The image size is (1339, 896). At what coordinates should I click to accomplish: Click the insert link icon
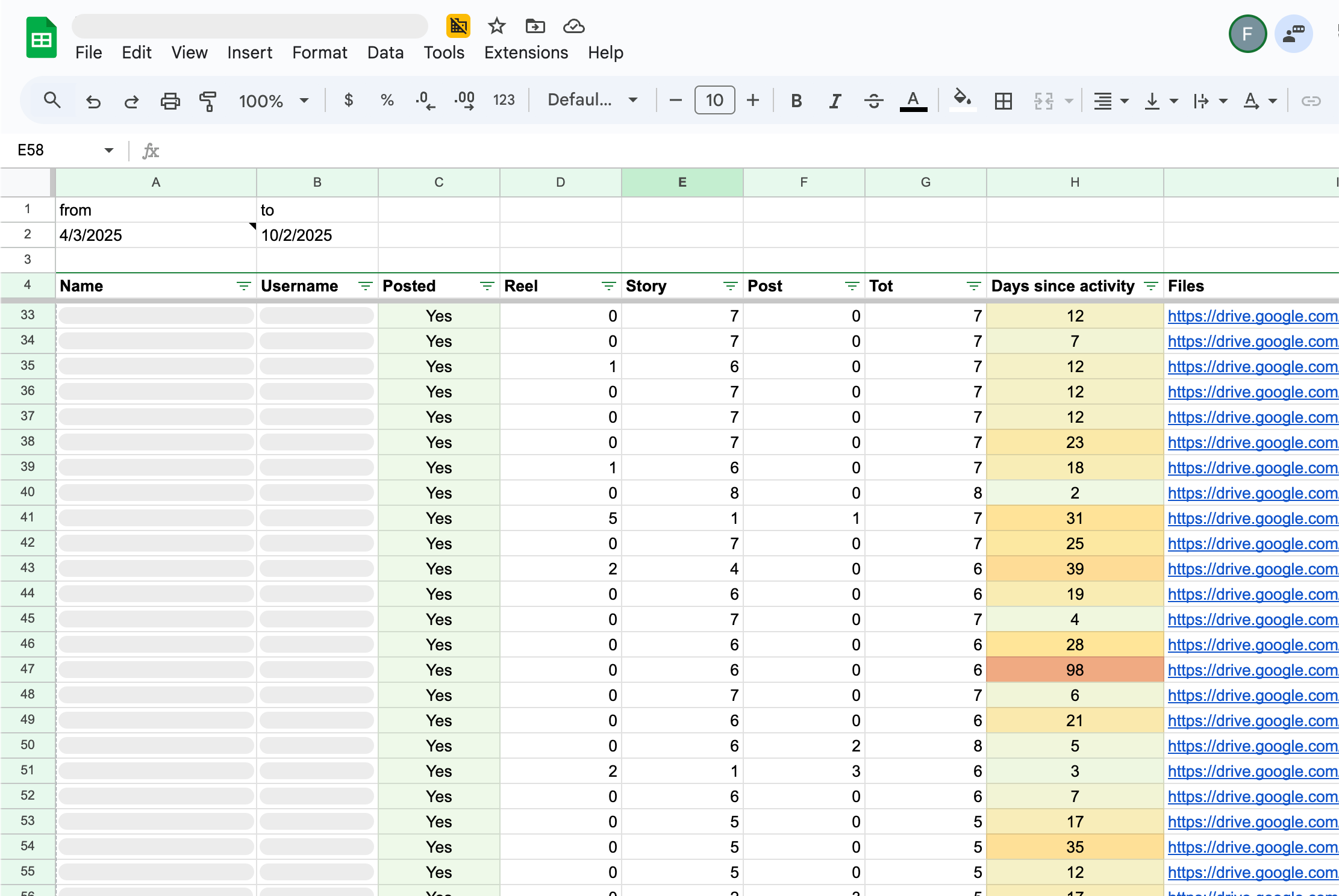[1311, 101]
